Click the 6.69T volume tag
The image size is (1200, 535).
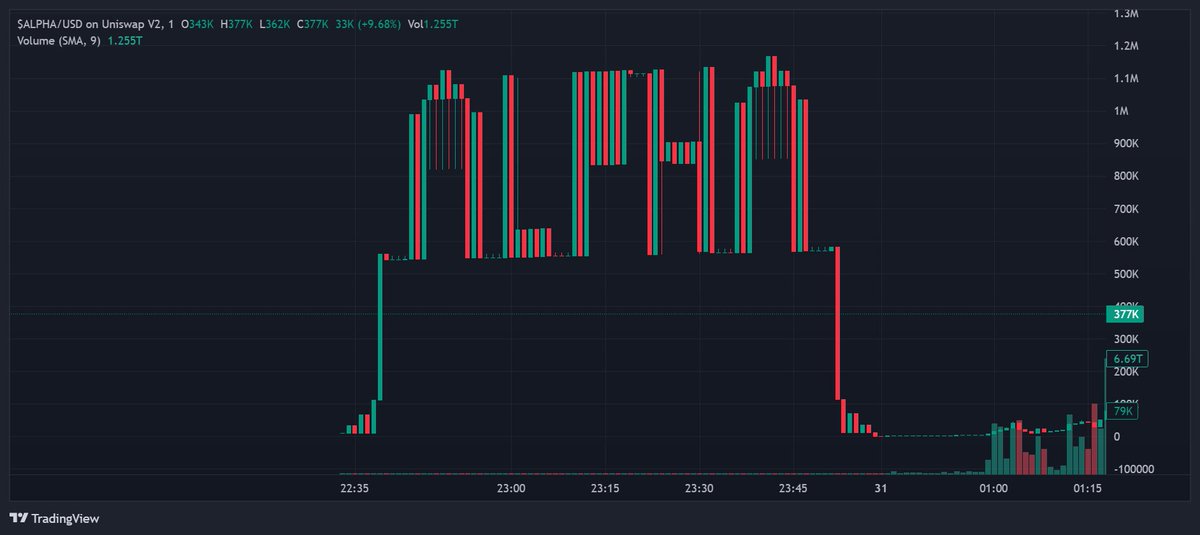1127,359
